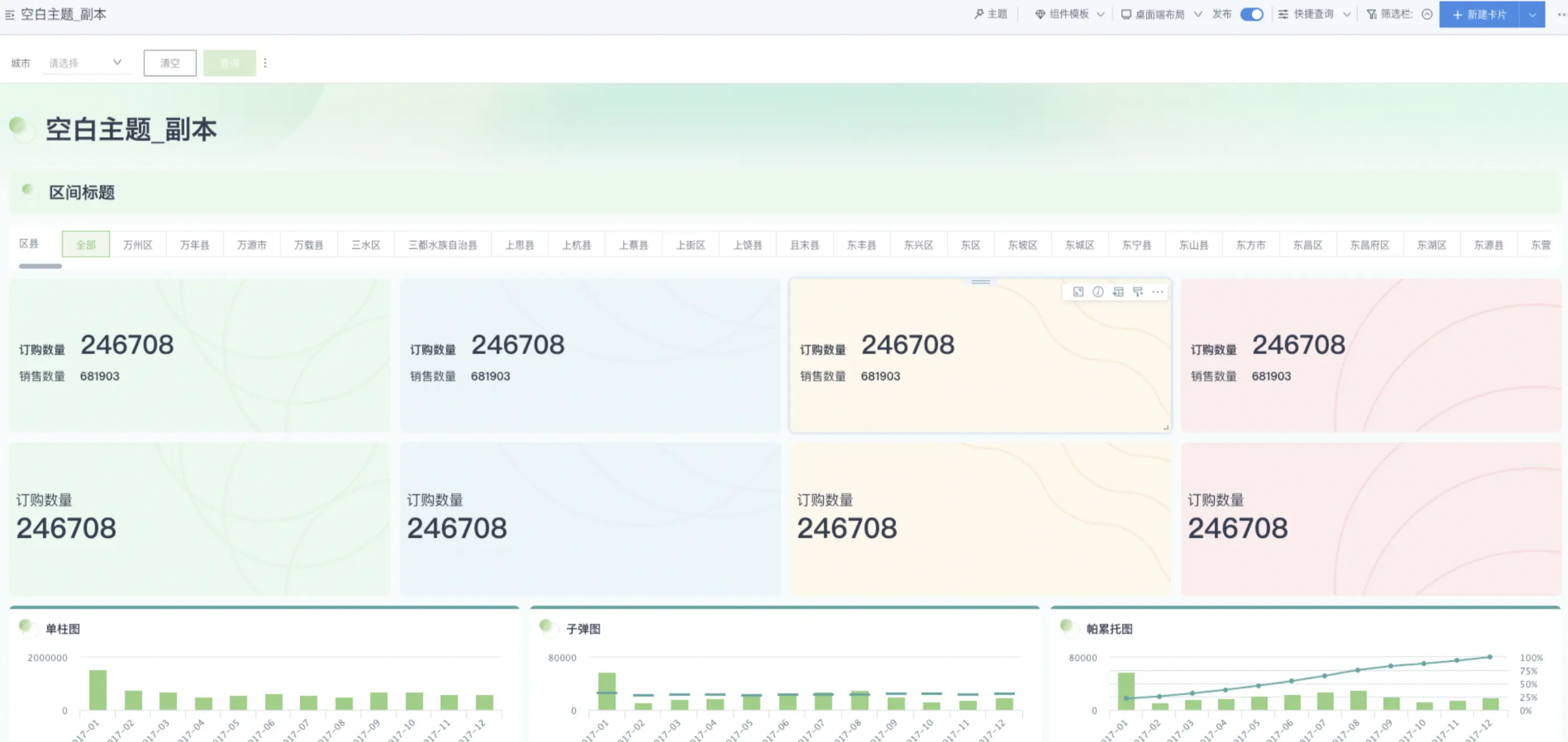Select the 三水区 district tab

coord(366,244)
